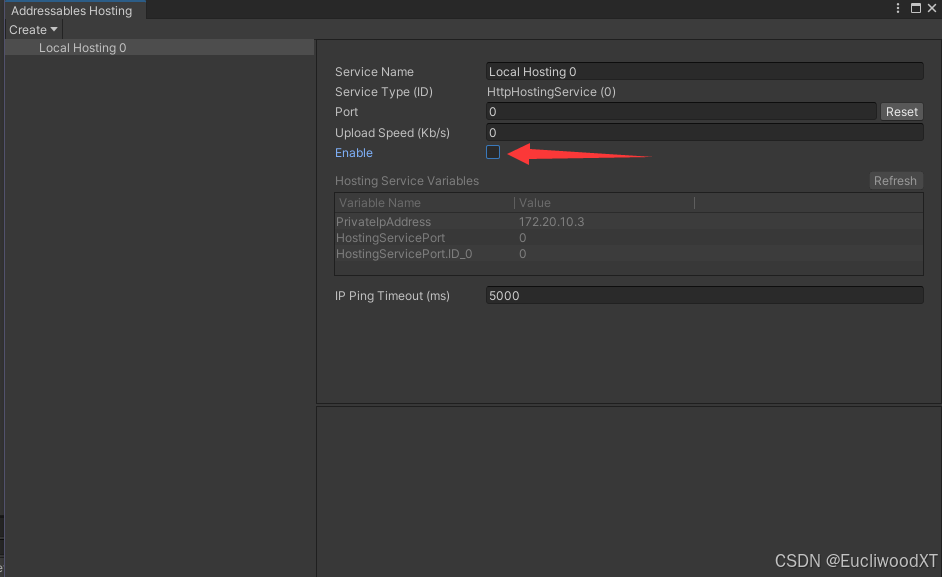The image size is (942, 577).
Task: Click the Reset button next to Port
Action: 900,111
